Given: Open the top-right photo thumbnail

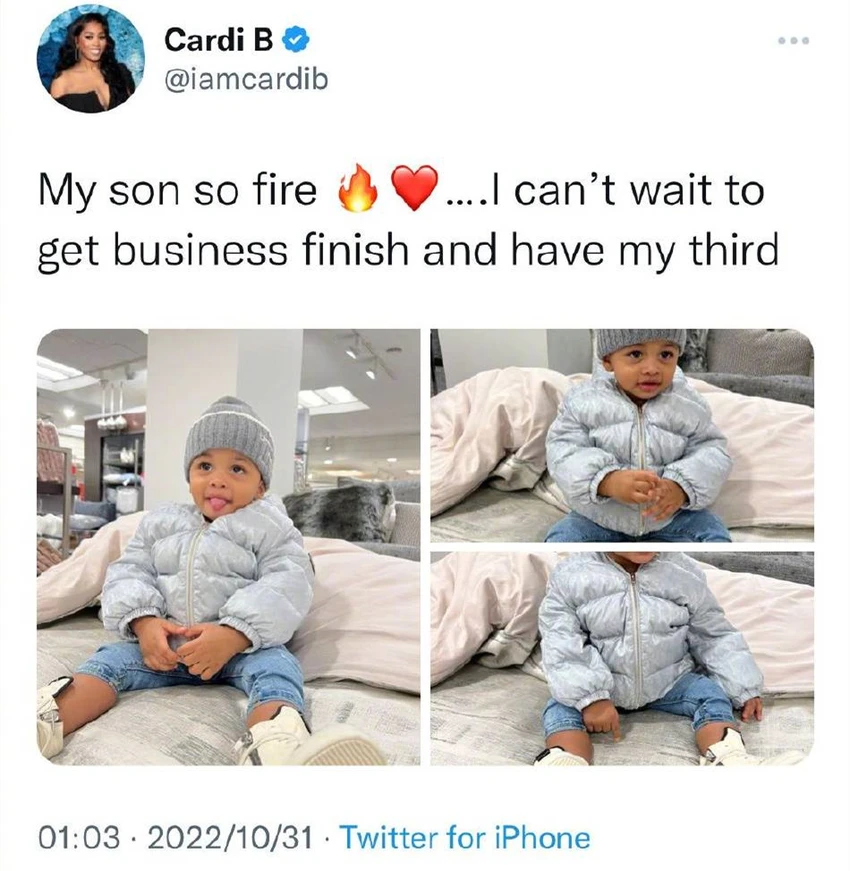Looking at the screenshot, I should coord(622,436).
